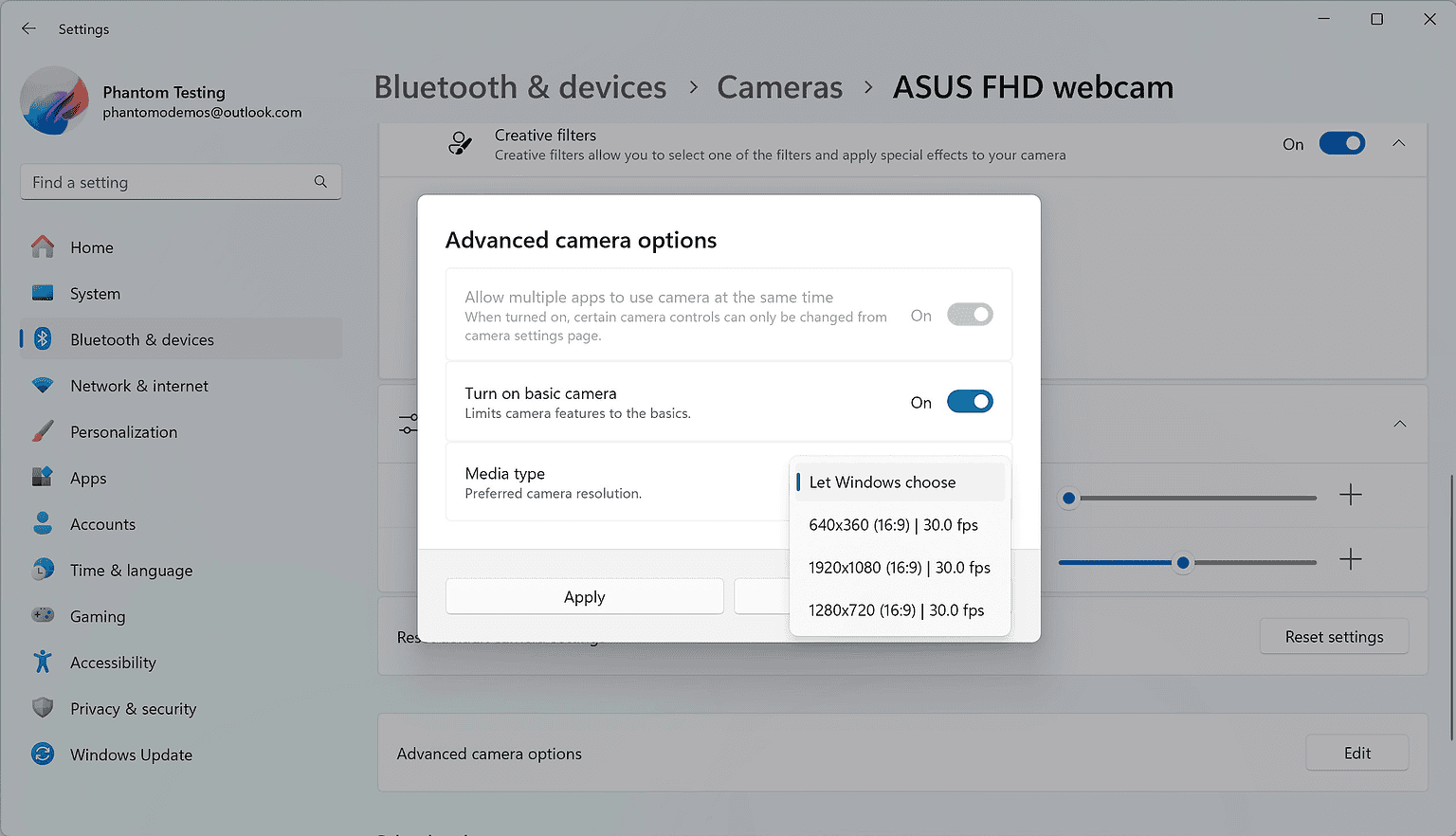Click the Accessibility figure icon
1456x836 pixels.
[x=43, y=662]
